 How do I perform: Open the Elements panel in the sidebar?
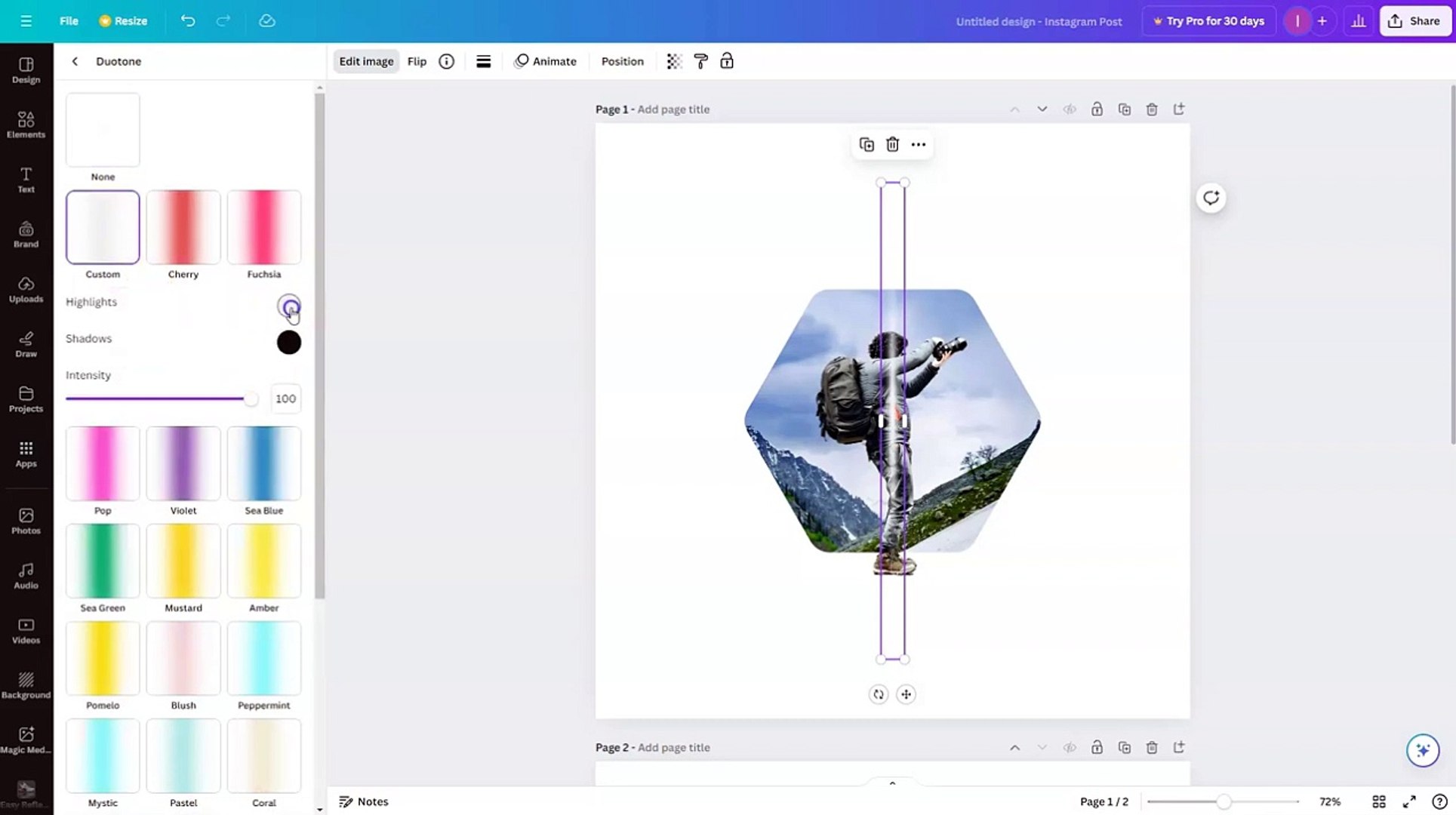pyautogui.click(x=26, y=123)
